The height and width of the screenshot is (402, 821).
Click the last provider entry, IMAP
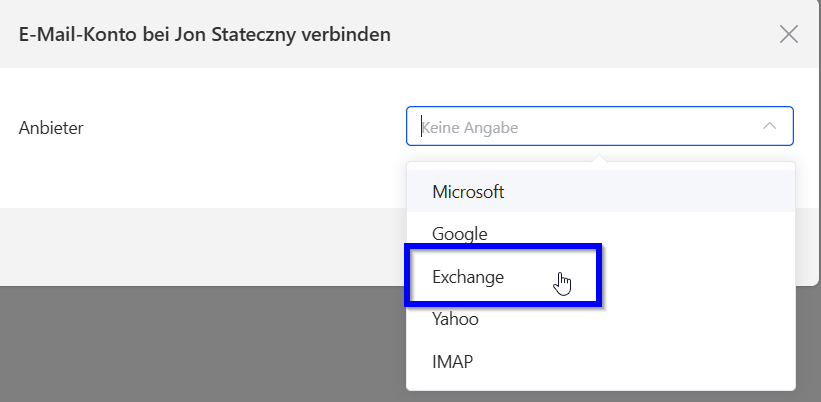click(x=452, y=362)
